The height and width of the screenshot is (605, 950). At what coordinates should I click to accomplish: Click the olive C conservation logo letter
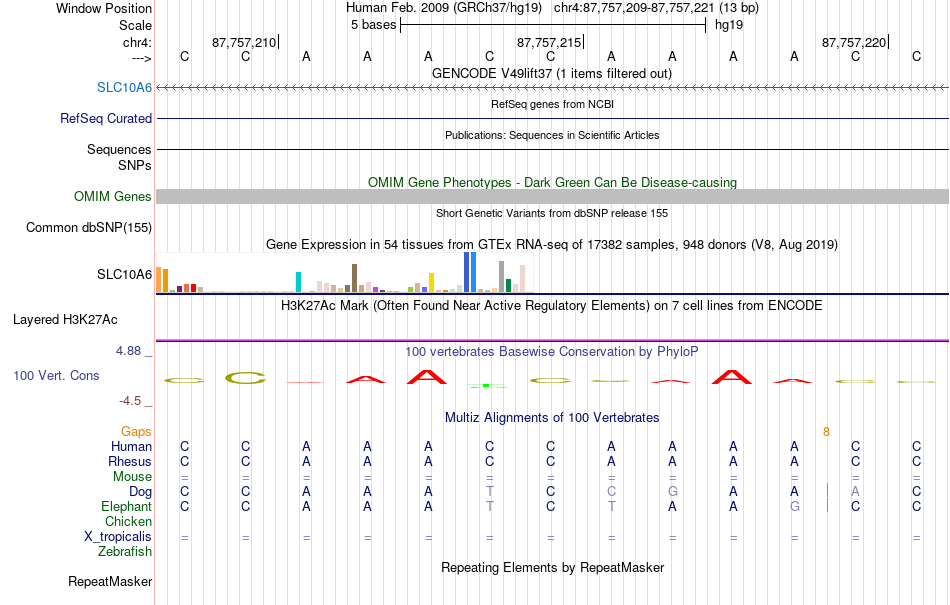(245, 379)
